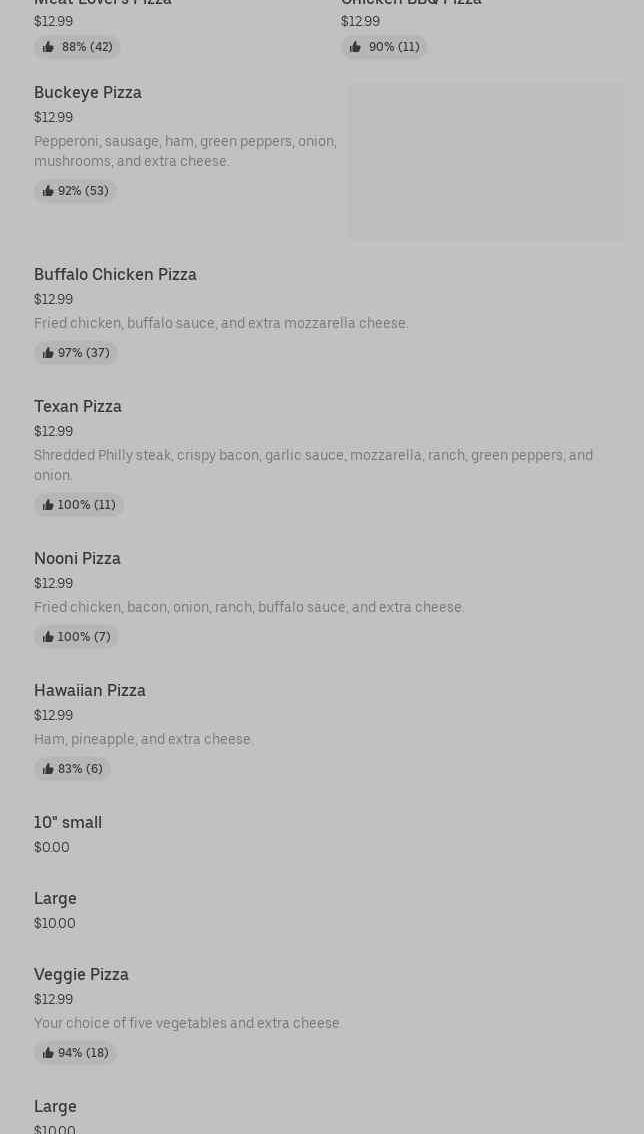Click the thumbs-up icon beside 88% (42)
Image resolution: width=644 pixels, height=1134 pixels.
[x=48, y=47]
